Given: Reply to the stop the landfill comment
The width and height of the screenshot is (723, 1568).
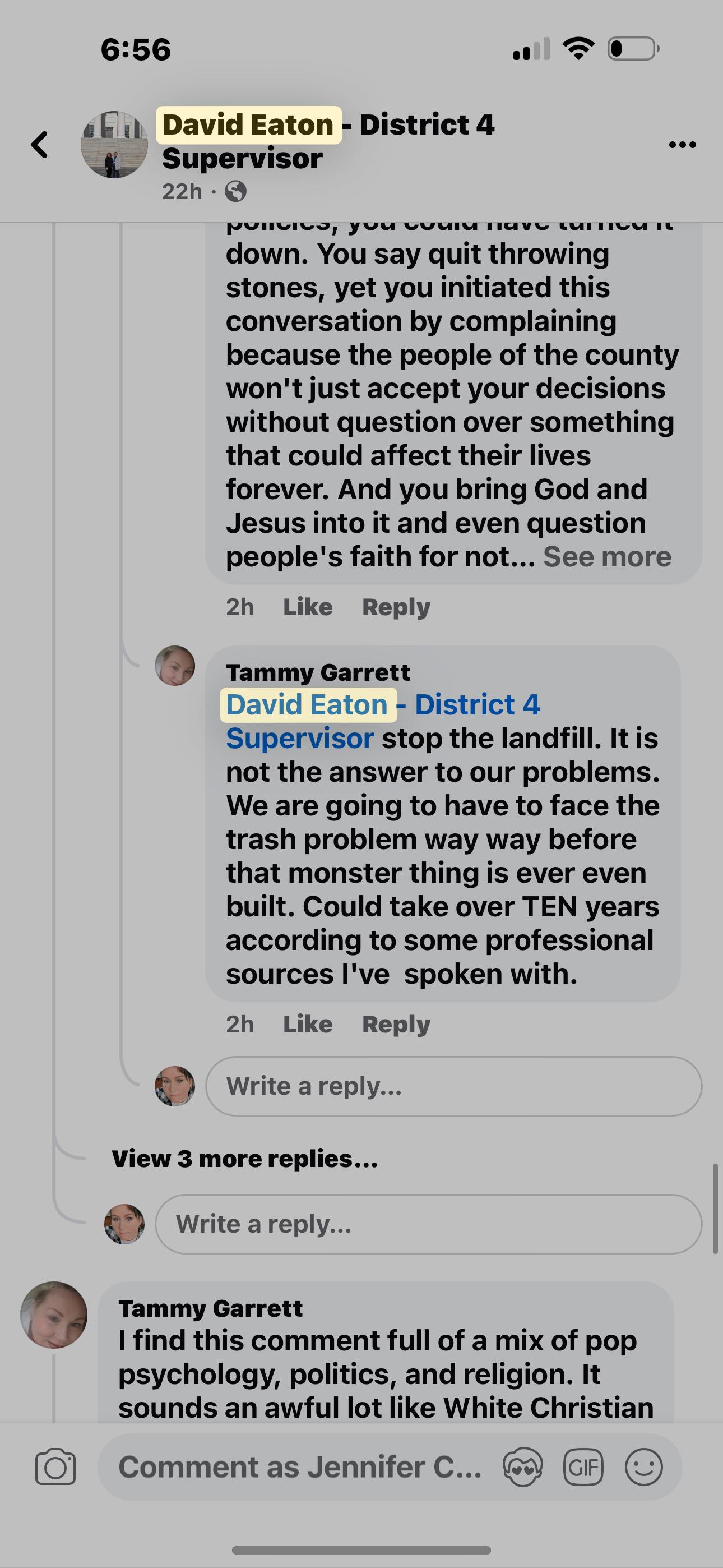Looking at the screenshot, I should tap(396, 1025).
